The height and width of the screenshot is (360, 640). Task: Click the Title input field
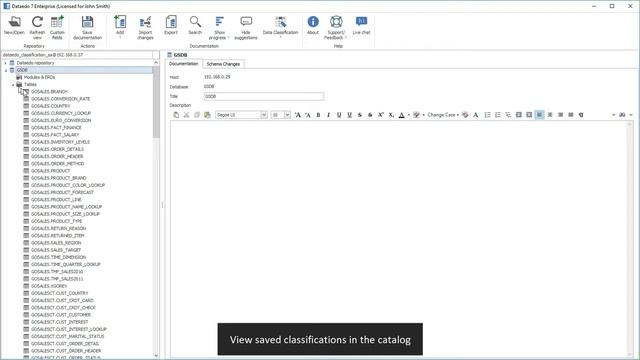click(264, 96)
